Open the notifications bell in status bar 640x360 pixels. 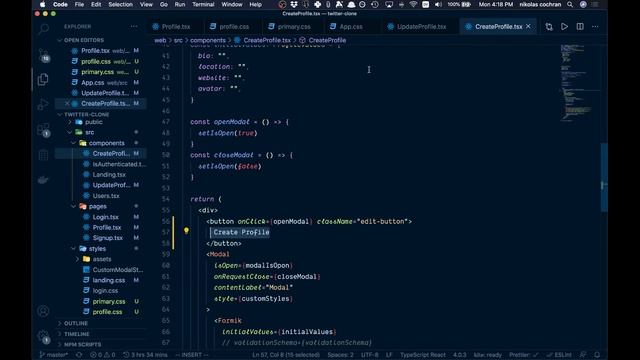tap(597, 355)
